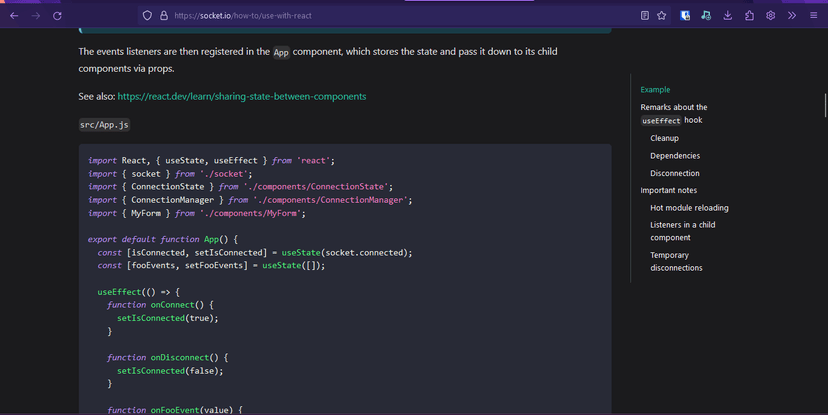Click the music note extension icon
This screenshot has height=415, width=828.
[x=706, y=16]
